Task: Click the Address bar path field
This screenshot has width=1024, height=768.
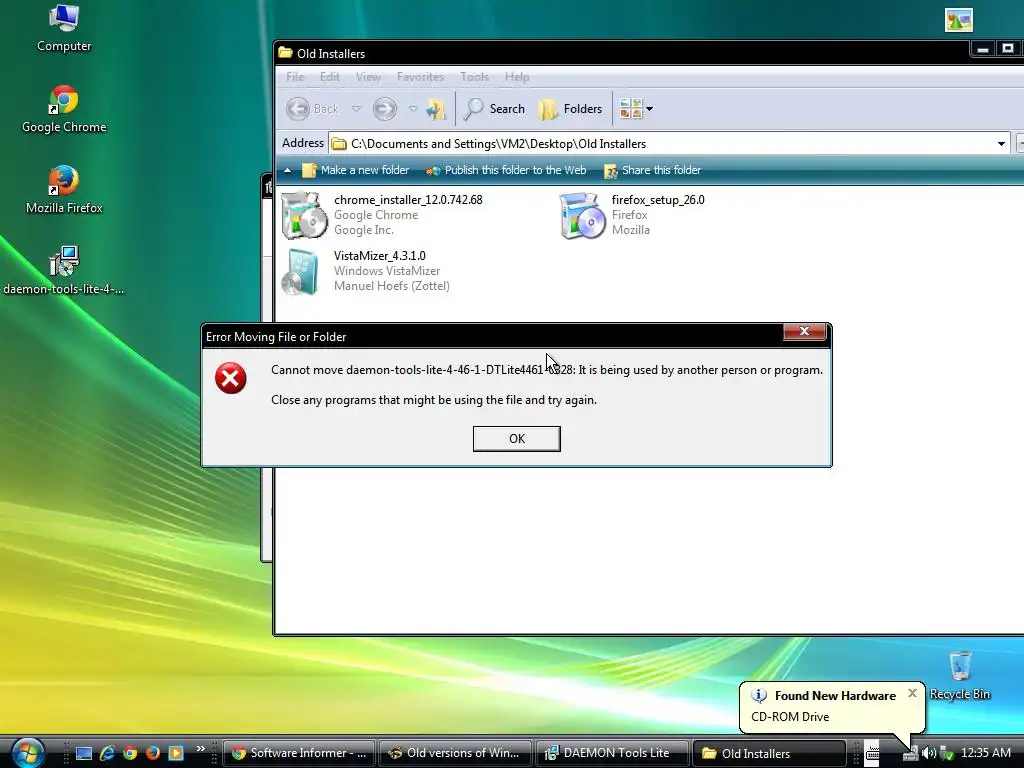Action: 668,143
